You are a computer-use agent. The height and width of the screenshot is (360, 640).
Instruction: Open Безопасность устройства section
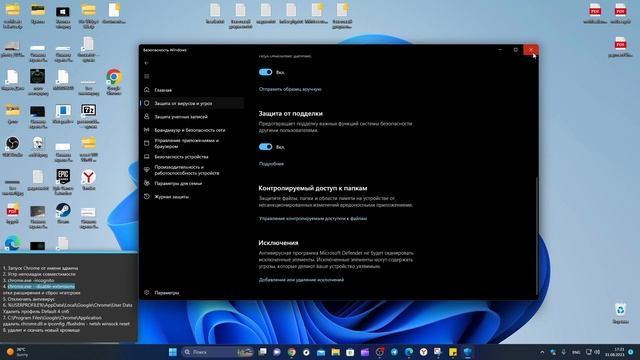tap(181, 157)
